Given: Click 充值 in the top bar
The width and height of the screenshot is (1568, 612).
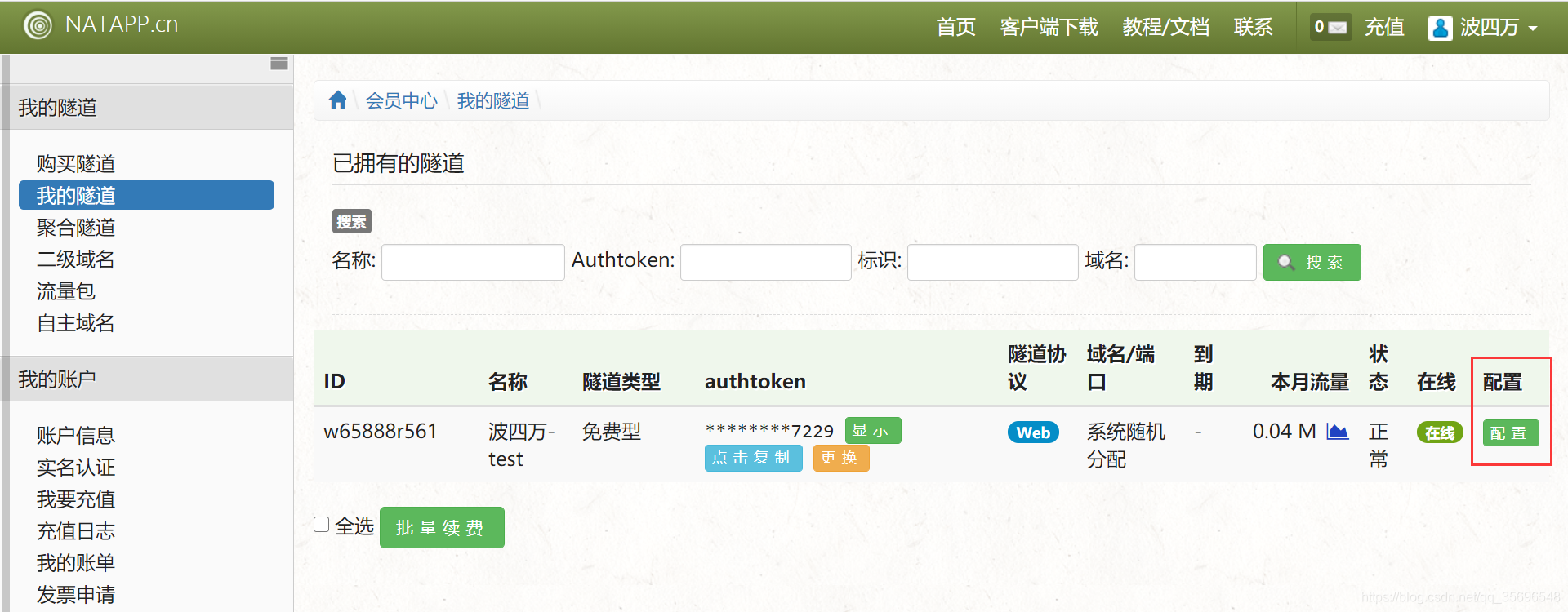Looking at the screenshot, I should (x=1384, y=27).
